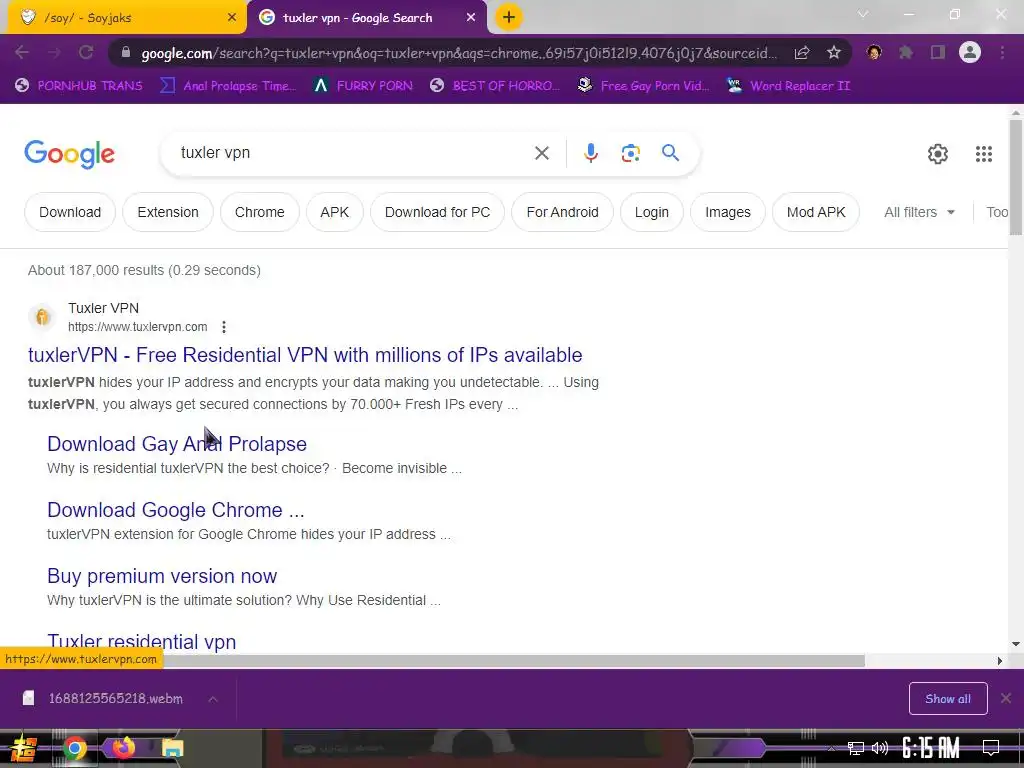Viewport: 1024px width, 768px height.
Task: Clear the search query with the X
Action: pyautogui.click(x=541, y=153)
